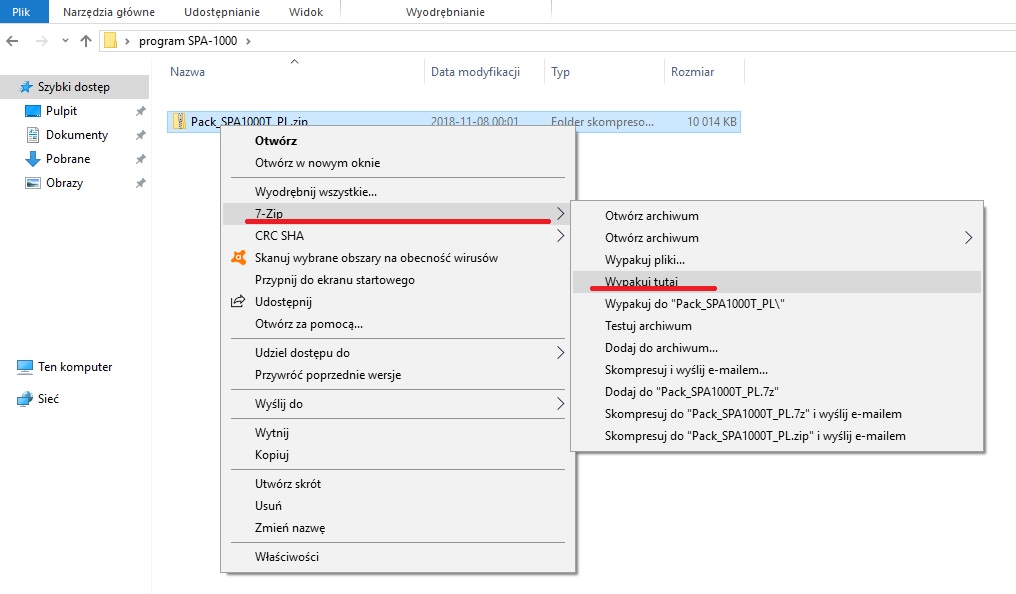Sort files by Rozmiar column

692,72
